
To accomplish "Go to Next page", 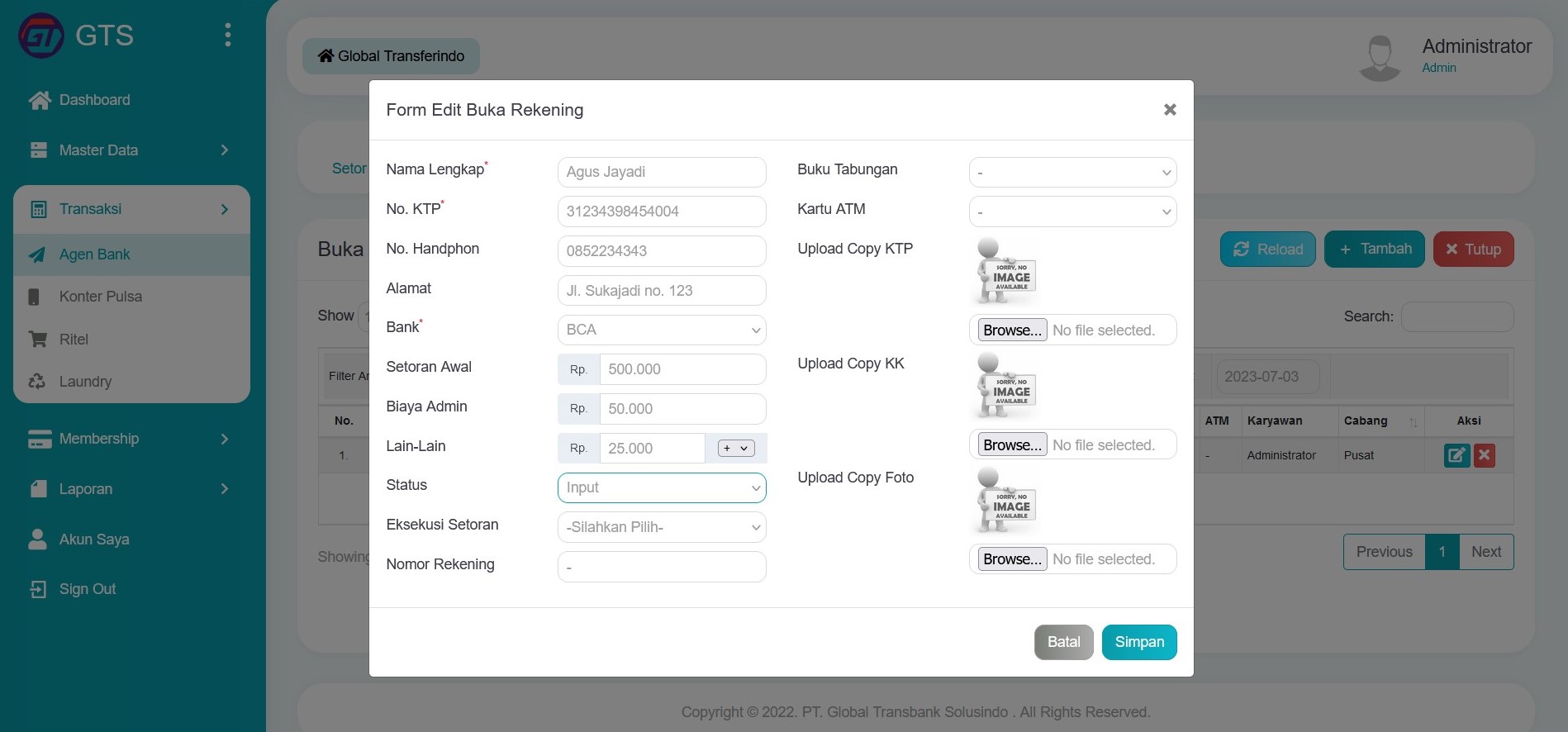I will coord(1486,552).
